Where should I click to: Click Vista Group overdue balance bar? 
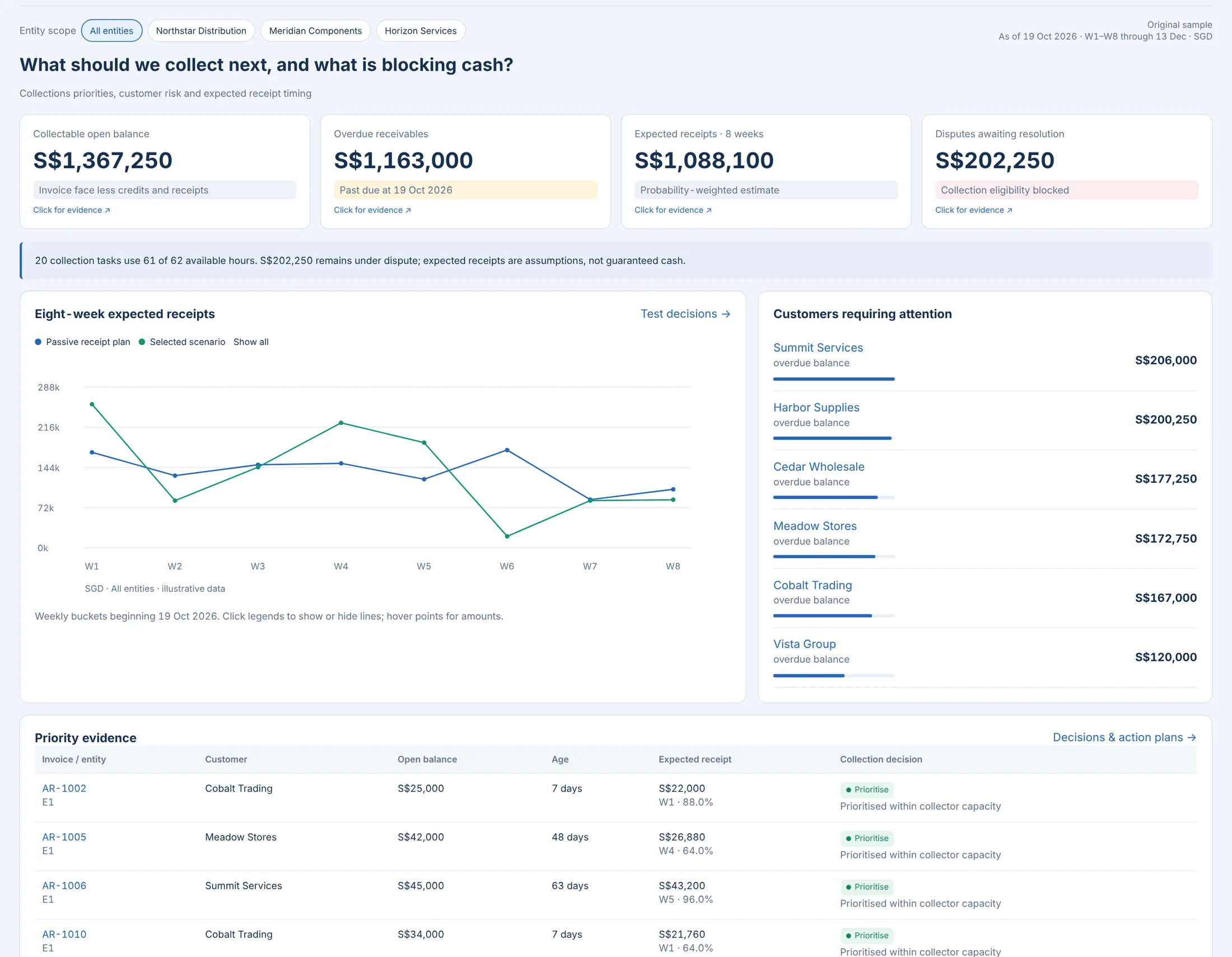coord(834,675)
